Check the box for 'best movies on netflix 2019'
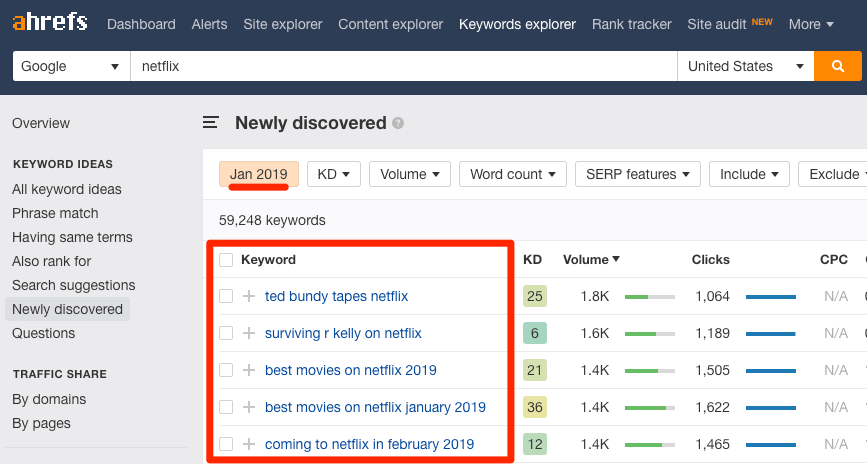 pos(226,371)
